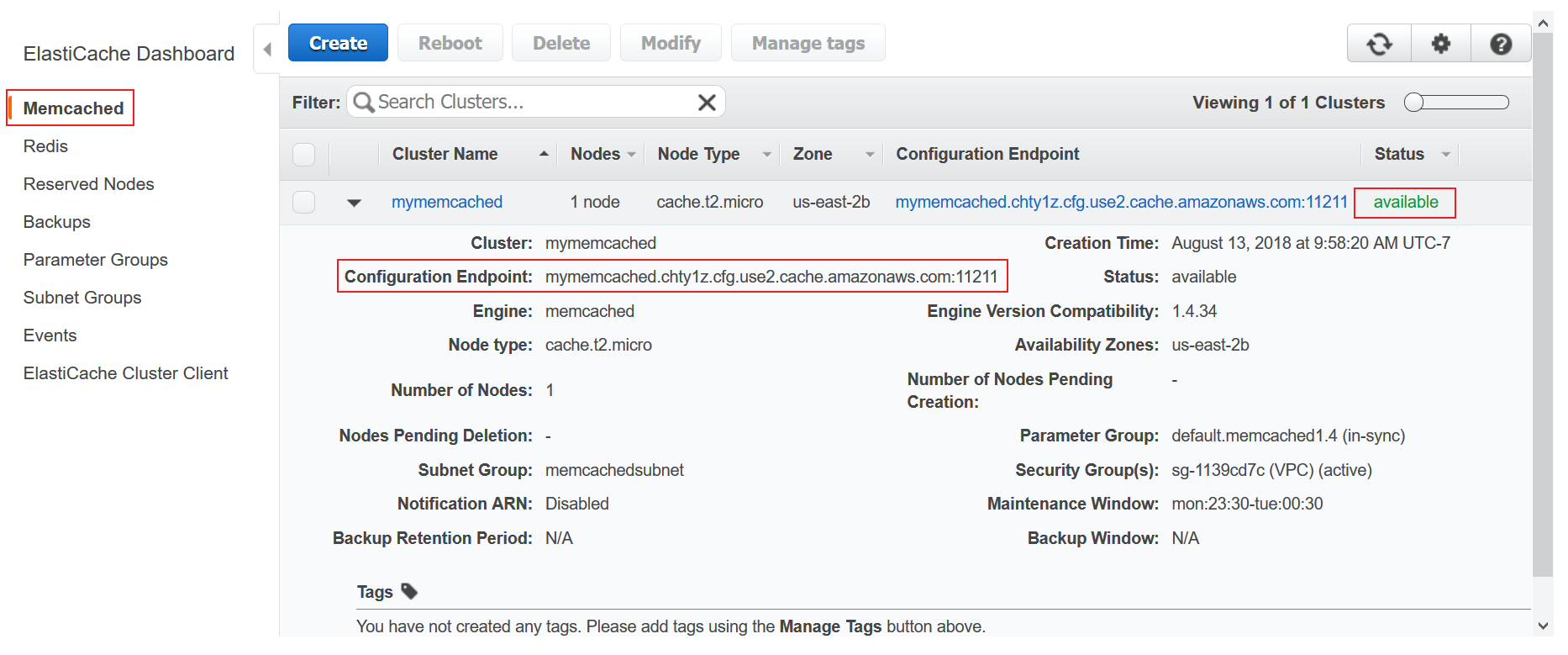
Task: Click the blue Create button
Action: pyautogui.click(x=338, y=43)
